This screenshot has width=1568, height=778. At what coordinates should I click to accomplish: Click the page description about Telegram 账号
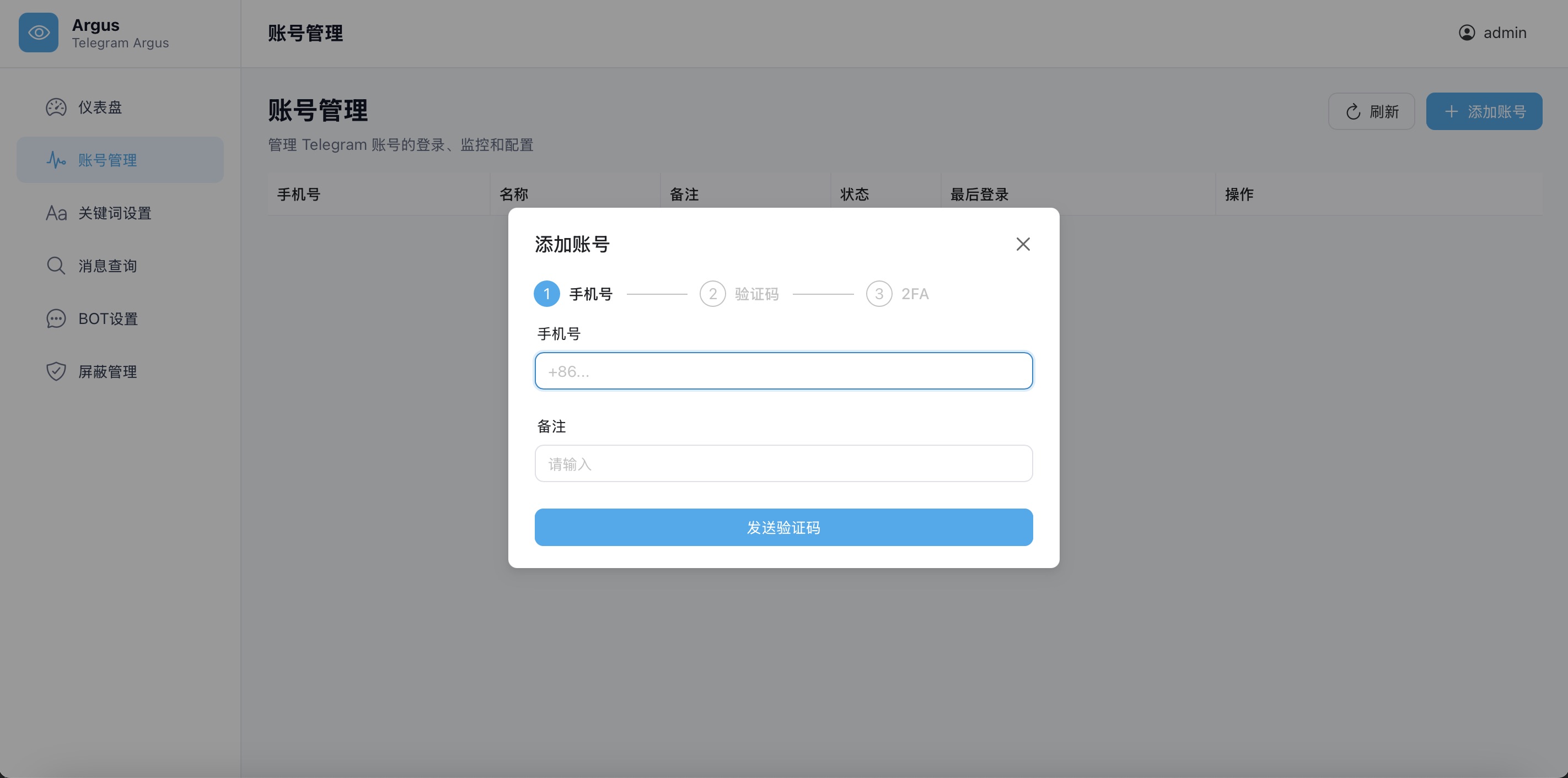tap(400, 145)
